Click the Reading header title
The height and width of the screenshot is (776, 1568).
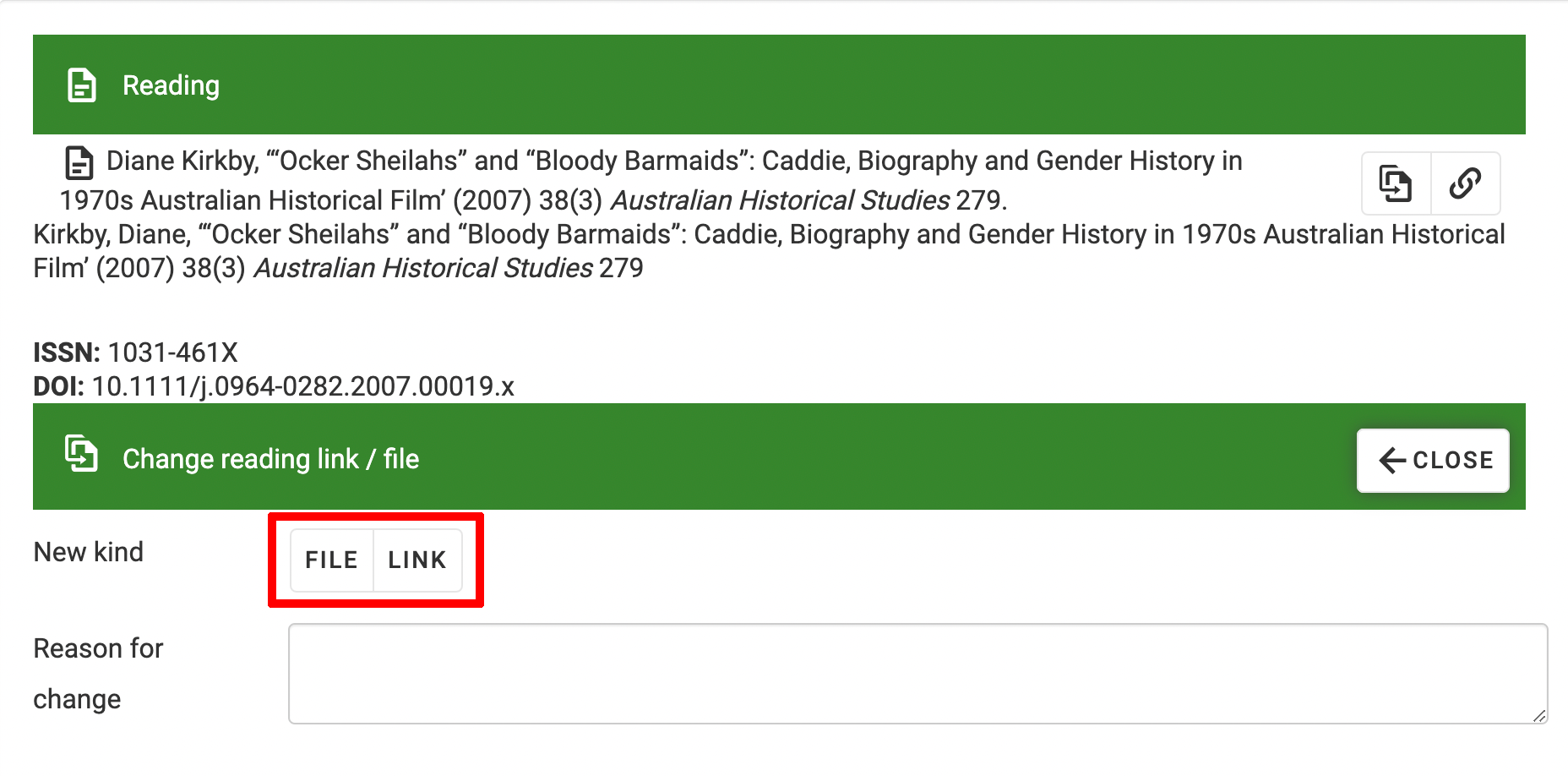(x=171, y=85)
